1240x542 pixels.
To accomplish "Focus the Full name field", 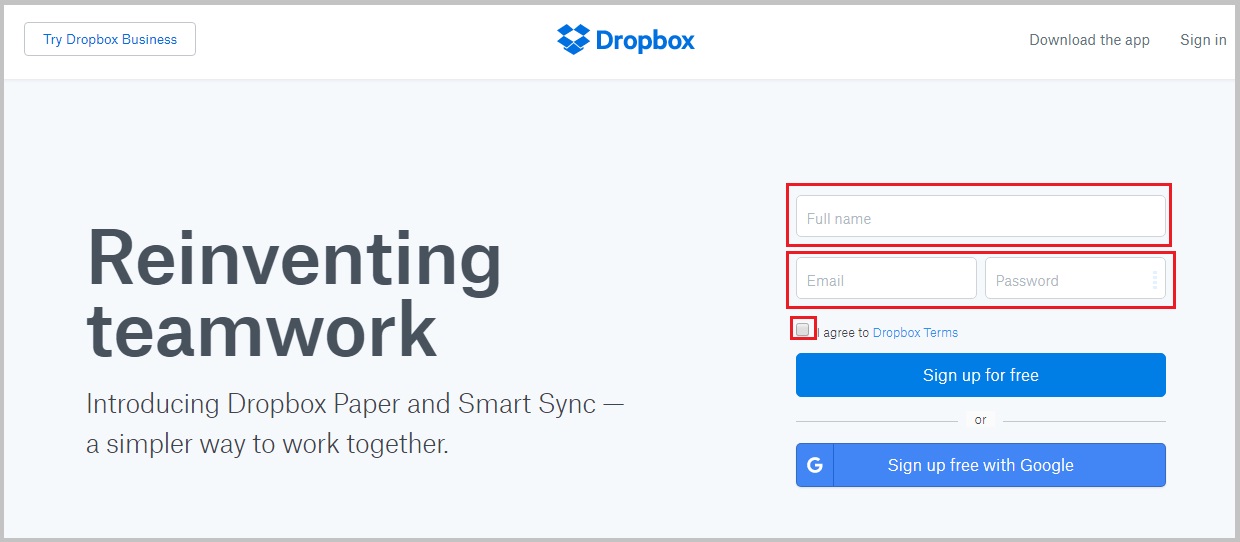I will (980, 216).
